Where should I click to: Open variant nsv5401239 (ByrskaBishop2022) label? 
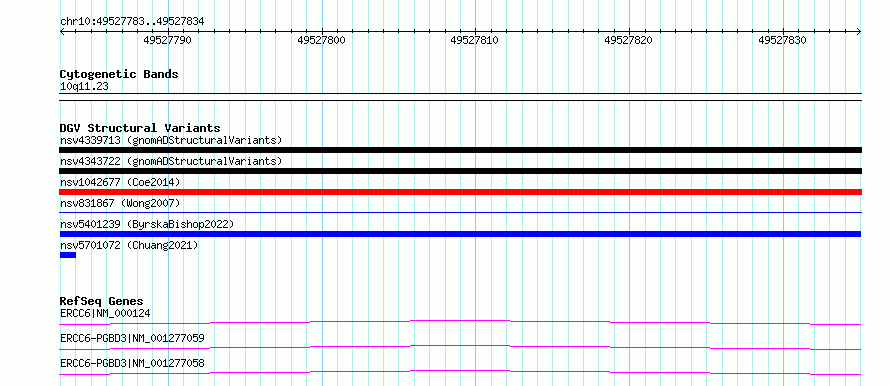coord(146,224)
